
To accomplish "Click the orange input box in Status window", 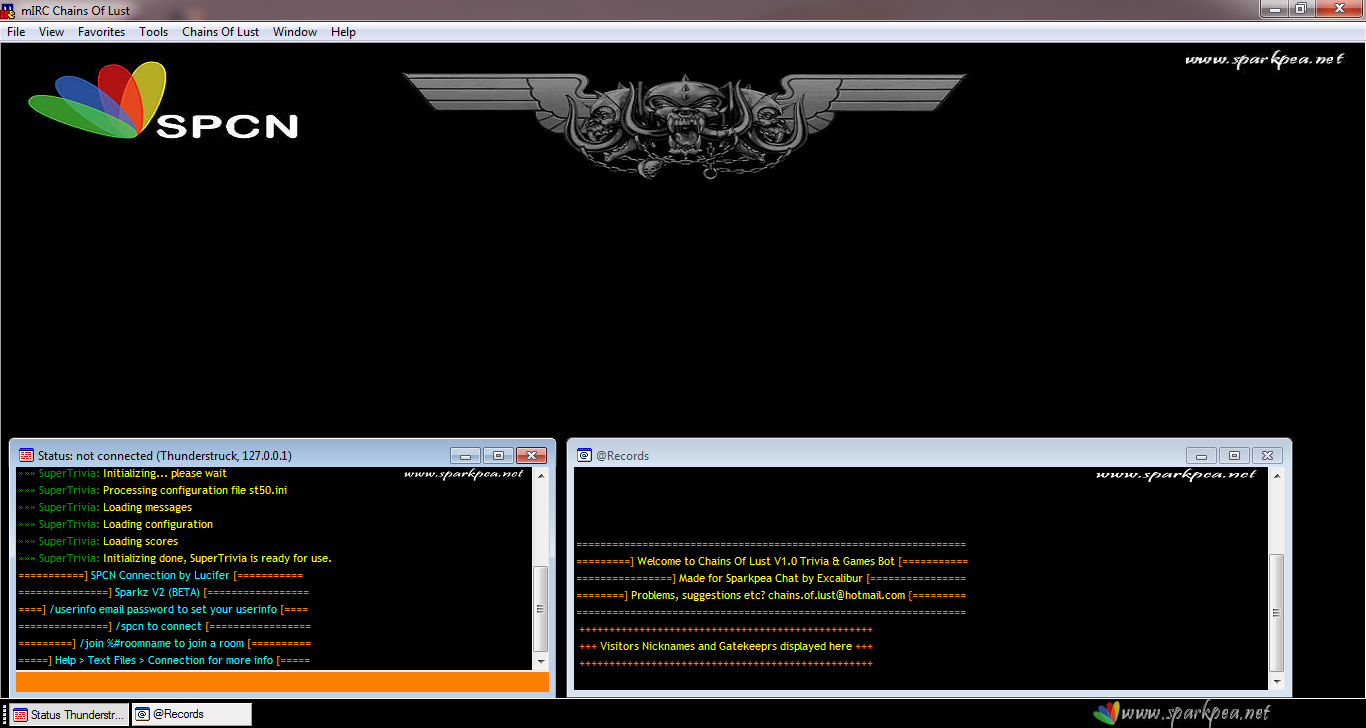I will (x=283, y=682).
